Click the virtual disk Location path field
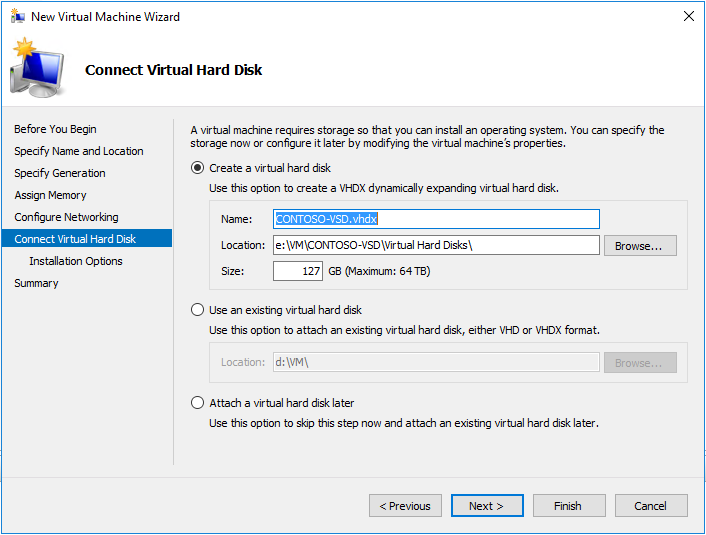This screenshot has width=706, height=535. click(435, 245)
